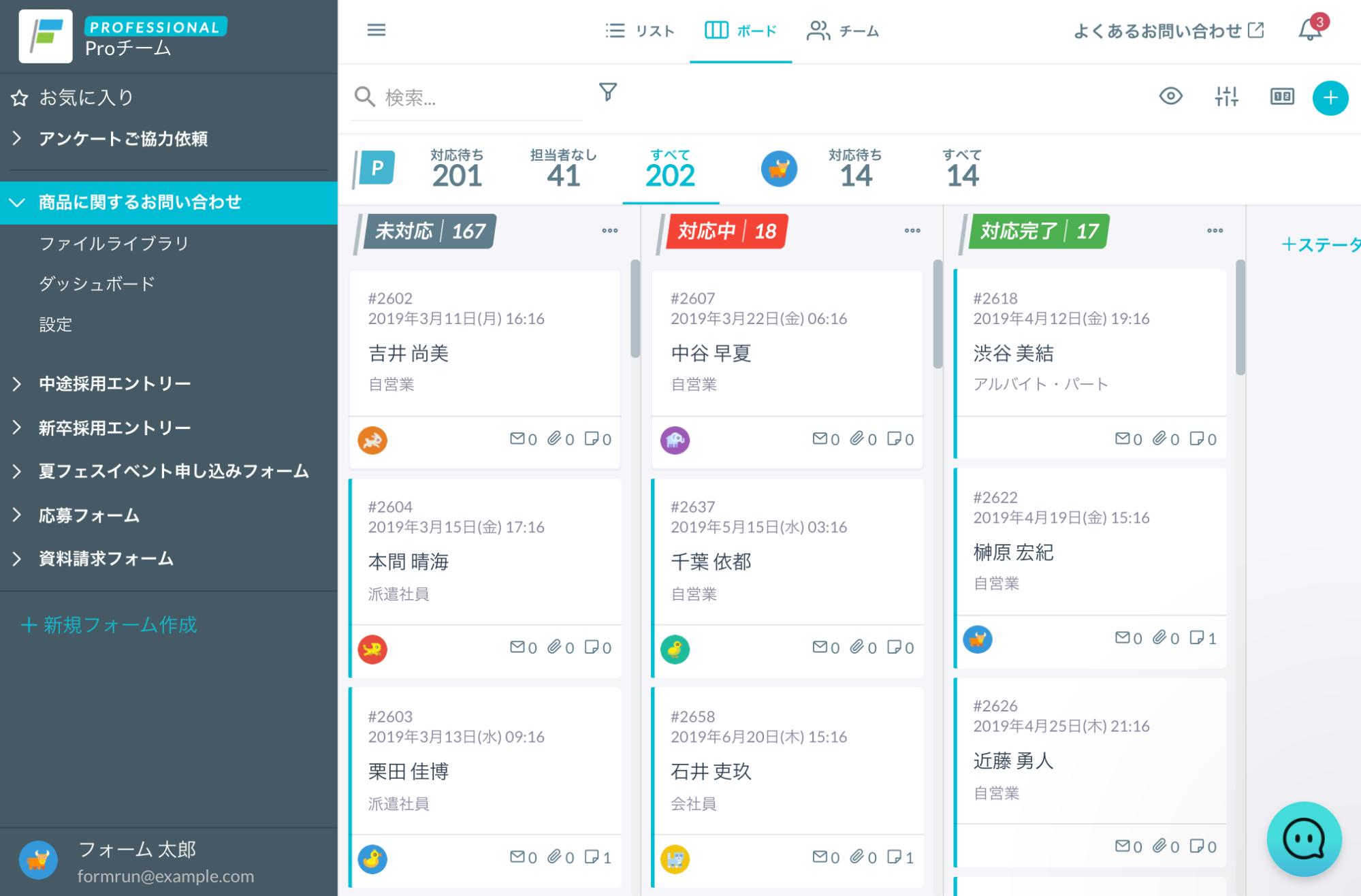The image size is (1361, 896).
Task: Open ダッシュボード
Action: coord(97,283)
